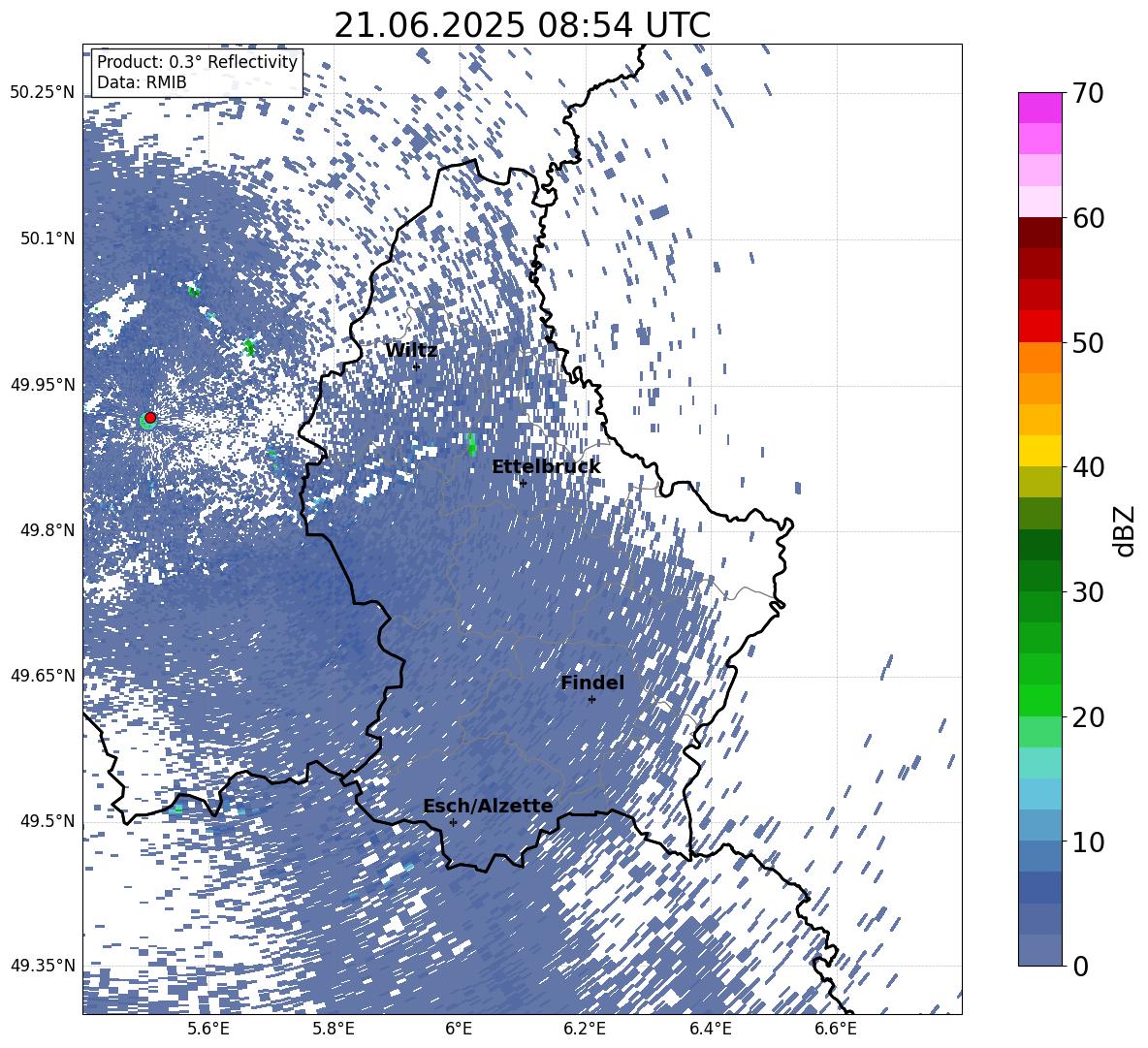Click the 10 tick on colorbar
The height and width of the screenshot is (1048, 1148).
[1088, 842]
